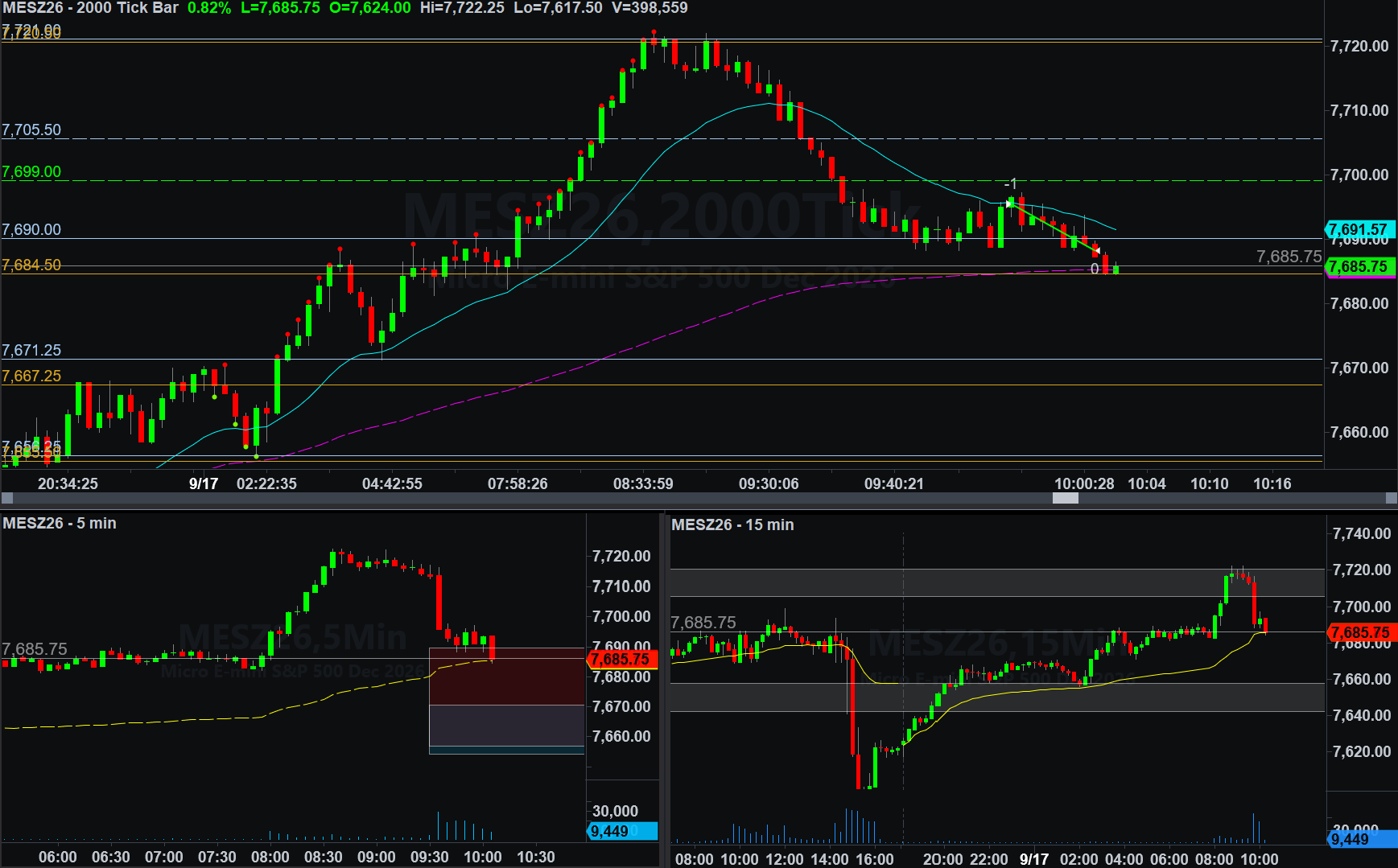Screen dimensions: 1398x868
Task: Click the green 7,685.75 price marker on tick chart
Action: (x=1360, y=266)
